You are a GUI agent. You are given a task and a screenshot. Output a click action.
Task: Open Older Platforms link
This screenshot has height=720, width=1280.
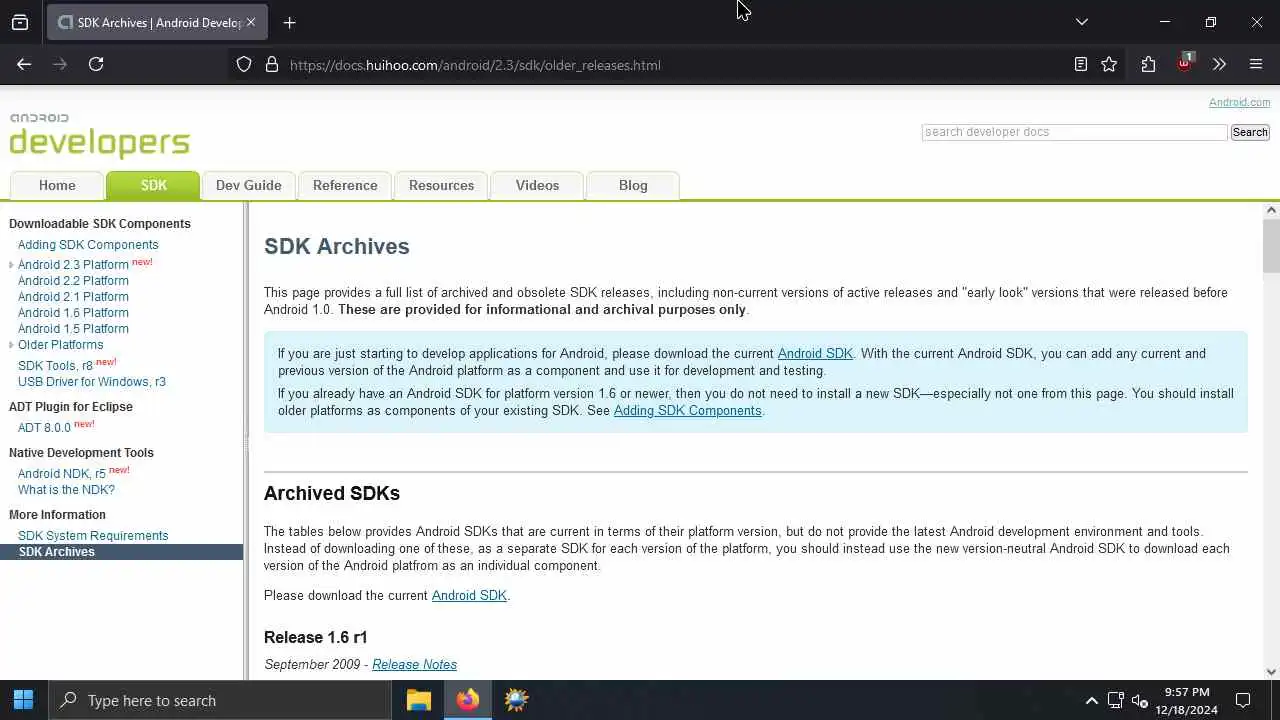(60, 345)
